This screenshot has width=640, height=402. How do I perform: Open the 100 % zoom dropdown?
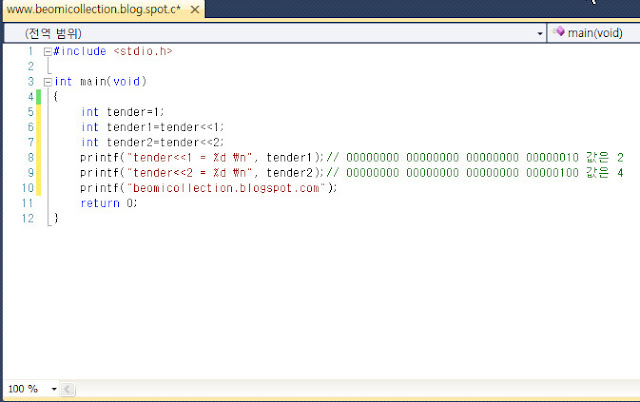tap(54, 389)
